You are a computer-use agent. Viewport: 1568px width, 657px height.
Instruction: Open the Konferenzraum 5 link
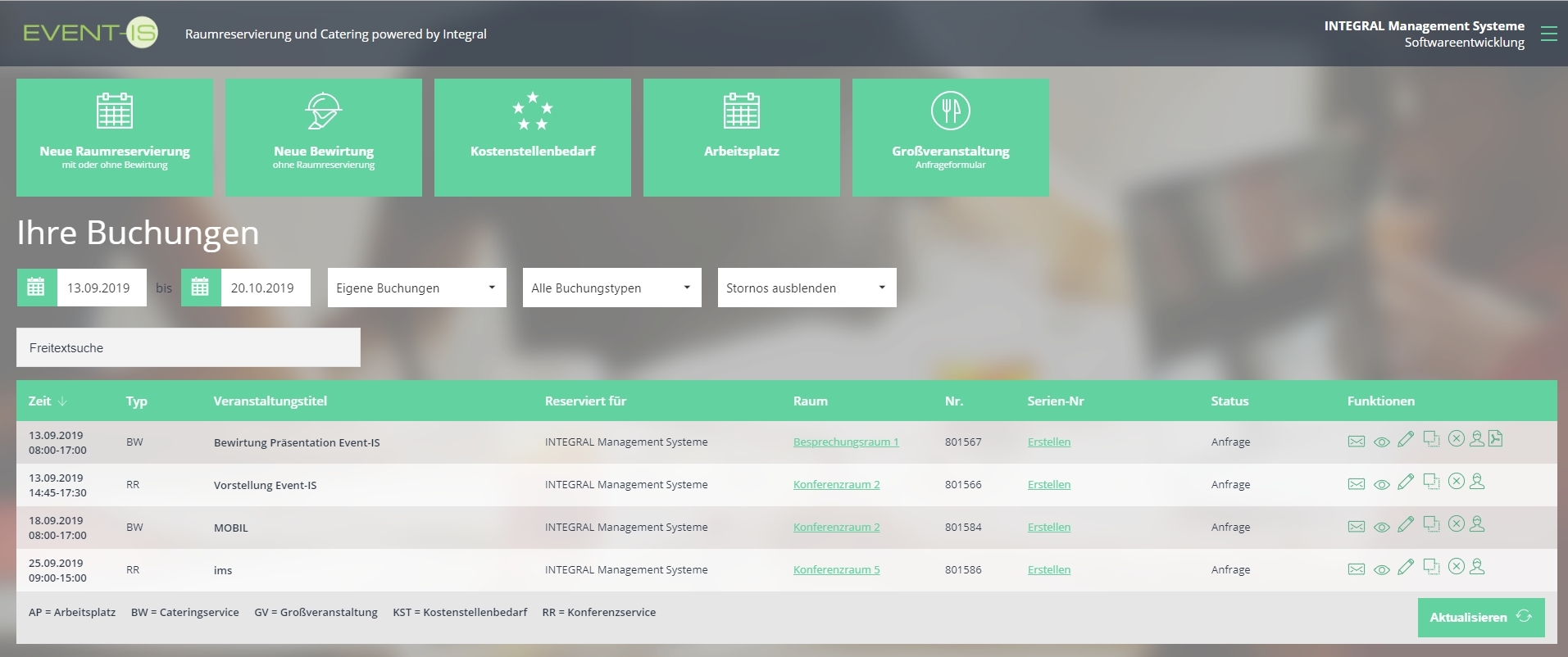[836, 569]
